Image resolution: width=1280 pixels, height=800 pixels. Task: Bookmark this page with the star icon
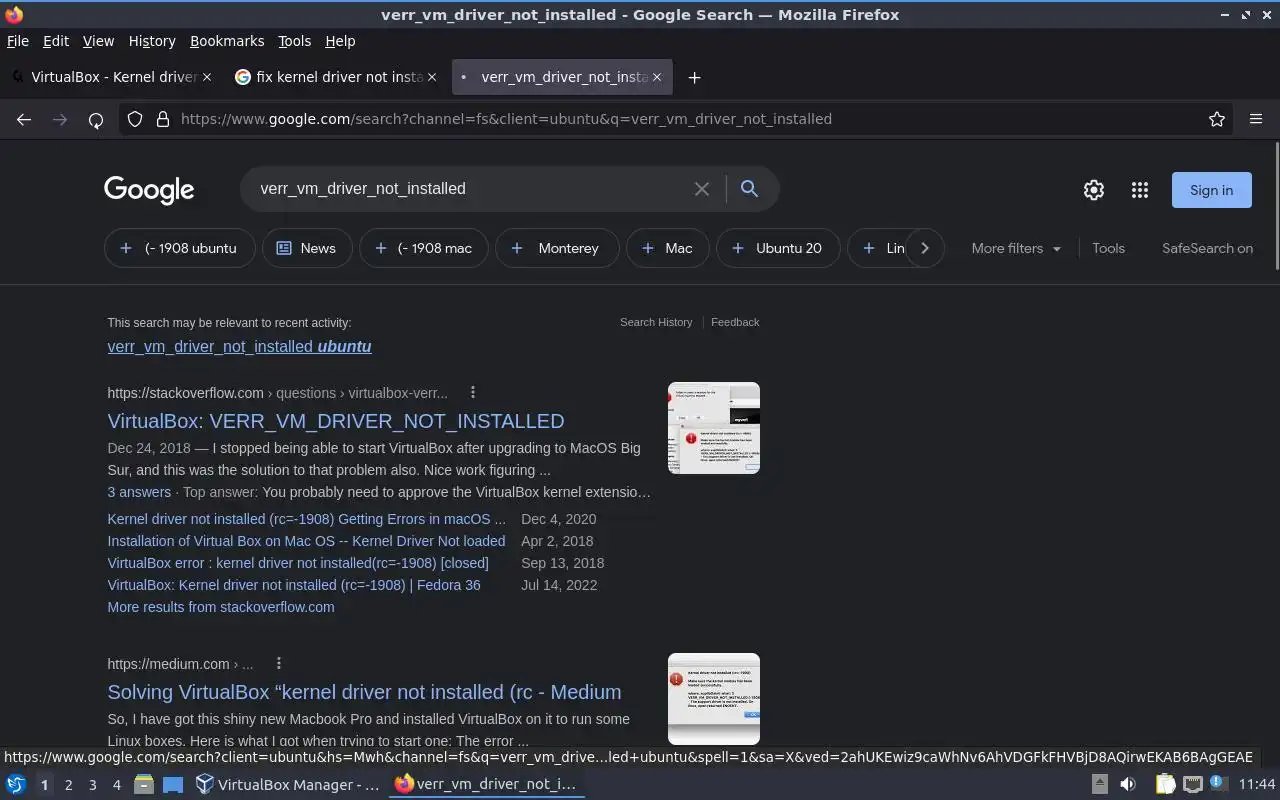[x=1217, y=119]
